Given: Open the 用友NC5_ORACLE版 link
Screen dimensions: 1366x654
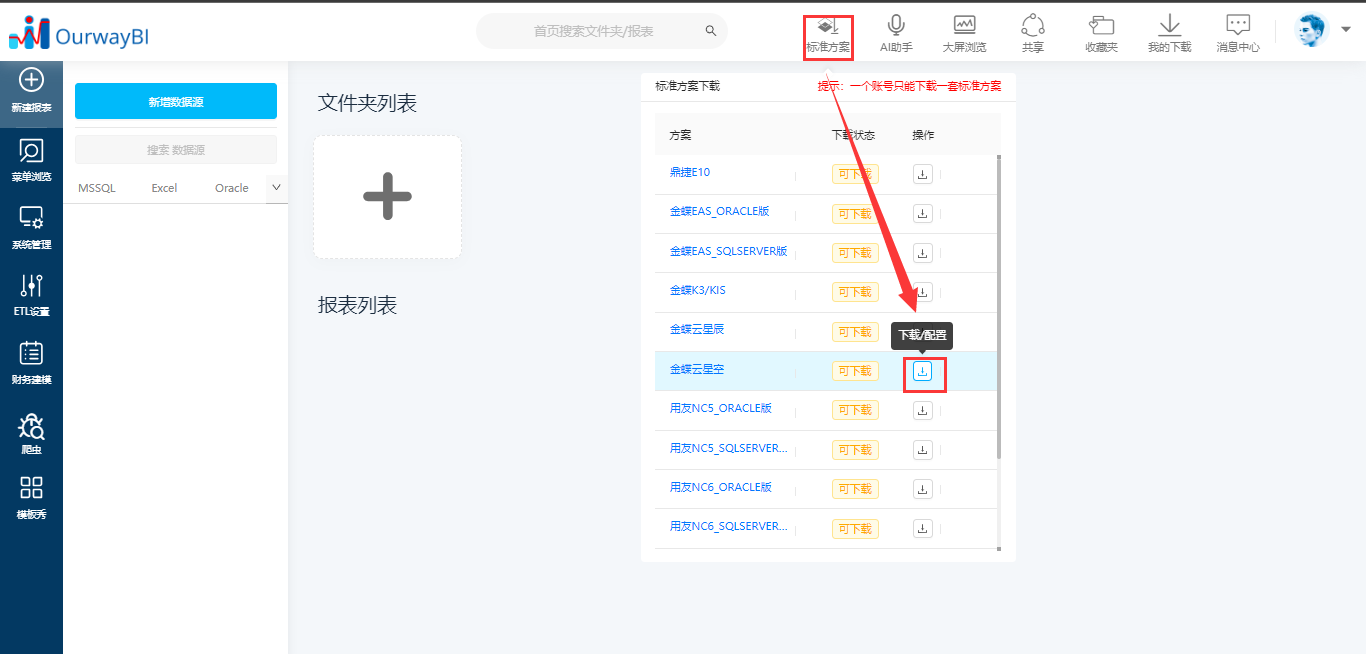Looking at the screenshot, I should pyautogui.click(x=720, y=408).
